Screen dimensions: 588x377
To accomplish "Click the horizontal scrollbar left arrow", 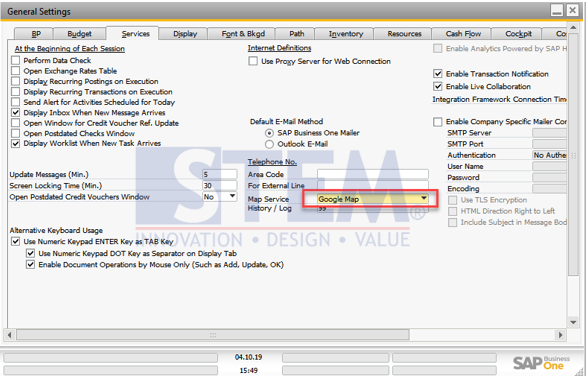I will pyautogui.click(x=10, y=335).
